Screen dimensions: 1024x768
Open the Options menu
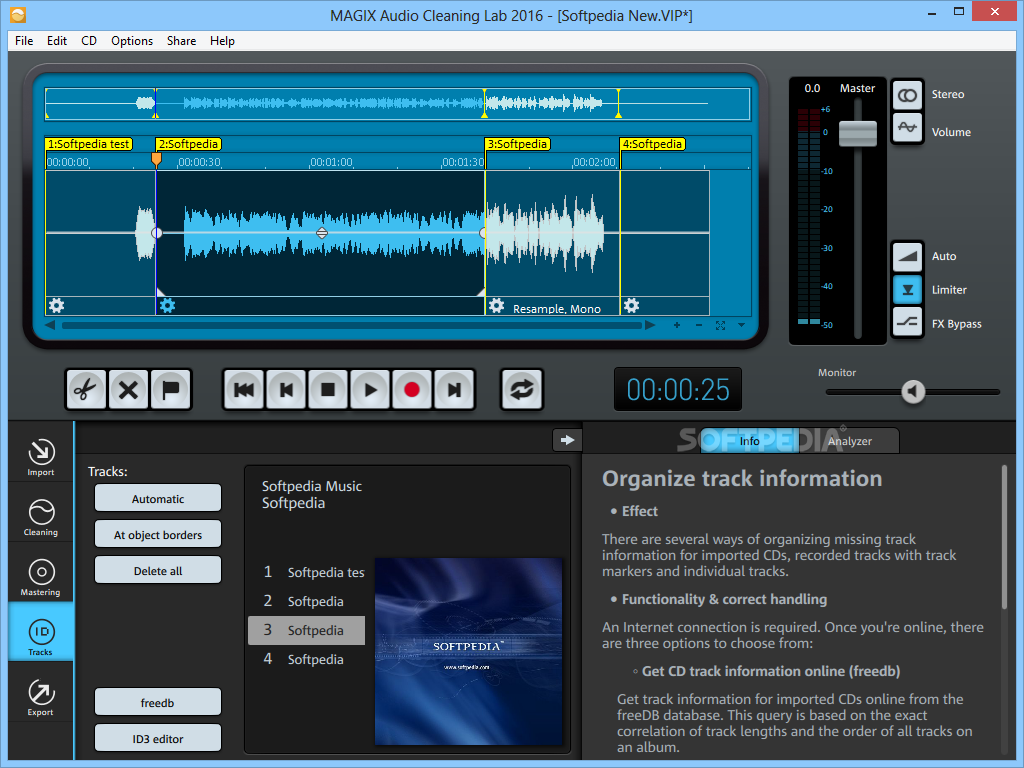click(132, 40)
